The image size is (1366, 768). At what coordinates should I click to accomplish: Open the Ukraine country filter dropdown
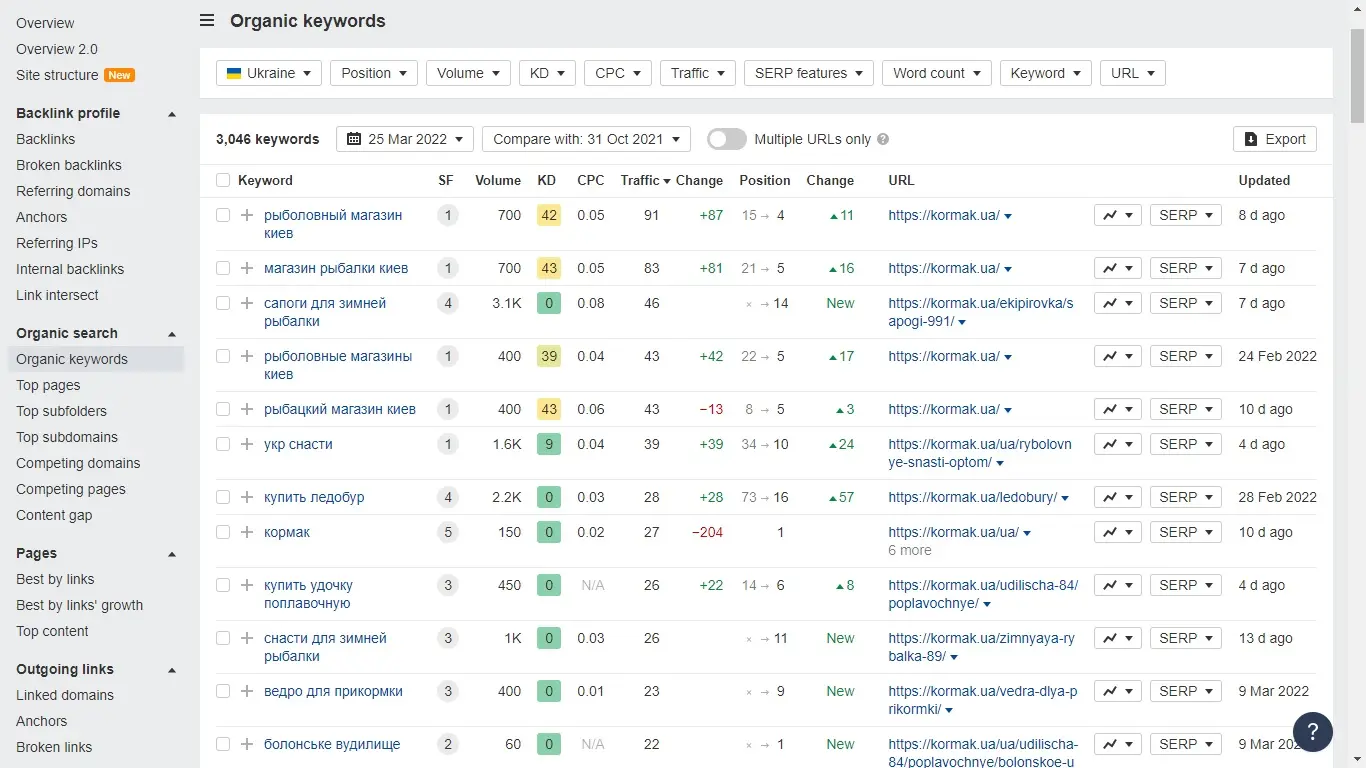[269, 73]
